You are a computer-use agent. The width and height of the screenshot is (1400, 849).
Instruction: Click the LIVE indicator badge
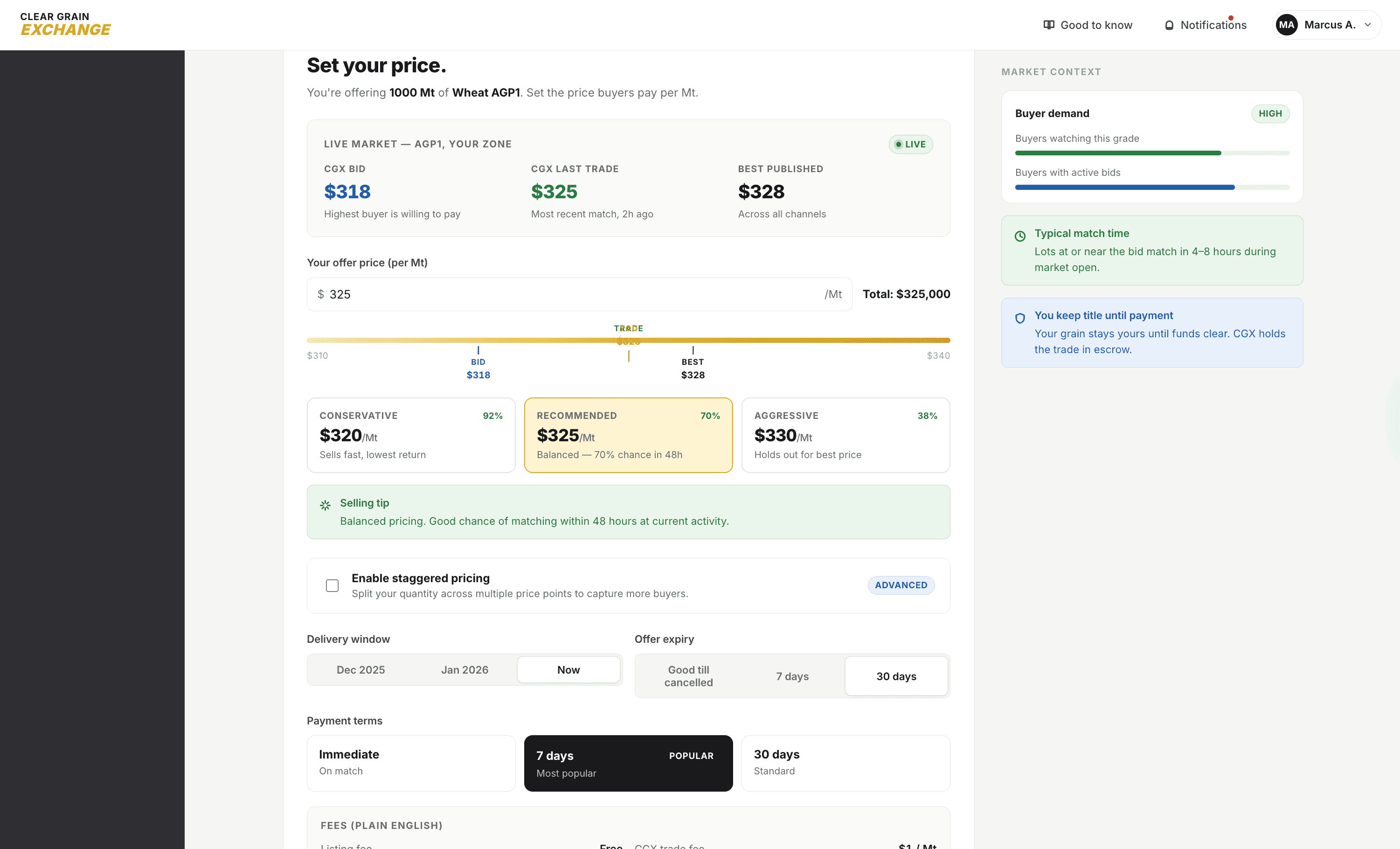coord(910,144)
